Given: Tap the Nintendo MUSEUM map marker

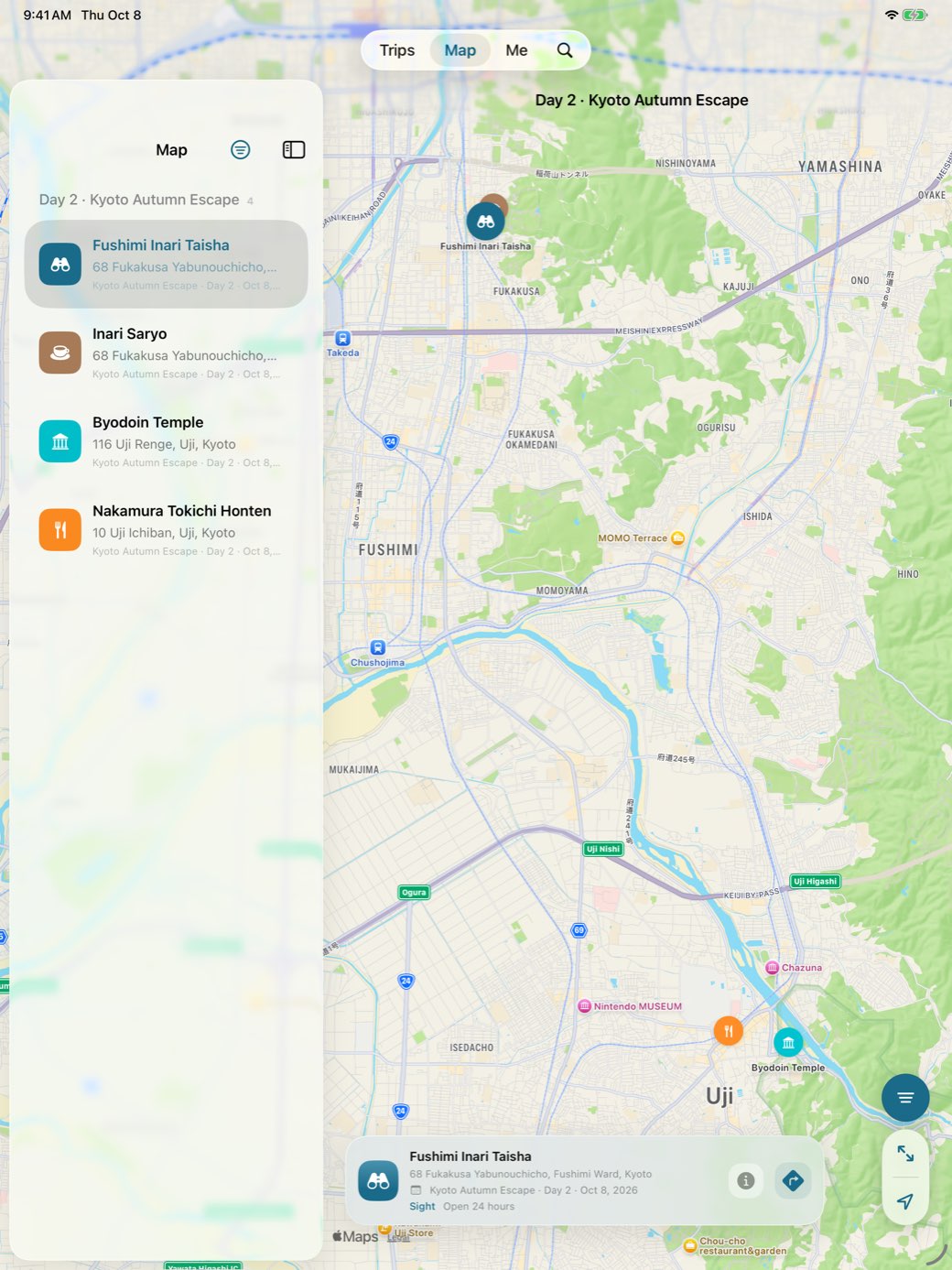Looking at the screenshot, I should (x=584, y=1006).
